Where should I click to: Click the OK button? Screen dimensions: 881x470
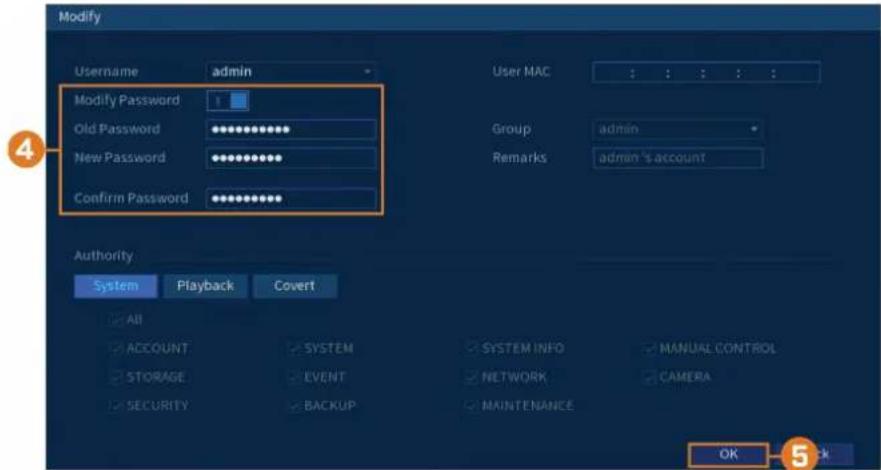pos(728,454)
